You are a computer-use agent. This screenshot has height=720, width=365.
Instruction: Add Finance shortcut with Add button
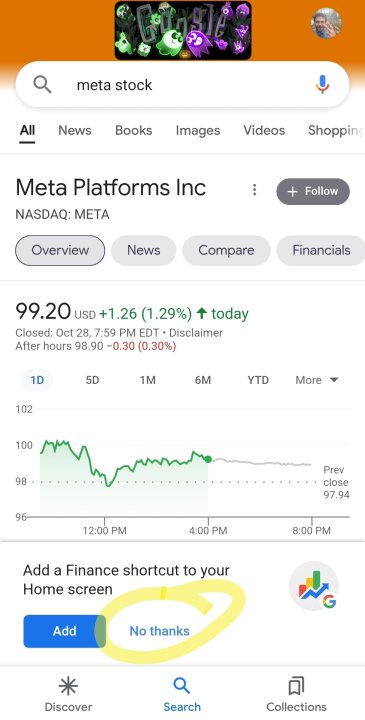tap(64, 631)
